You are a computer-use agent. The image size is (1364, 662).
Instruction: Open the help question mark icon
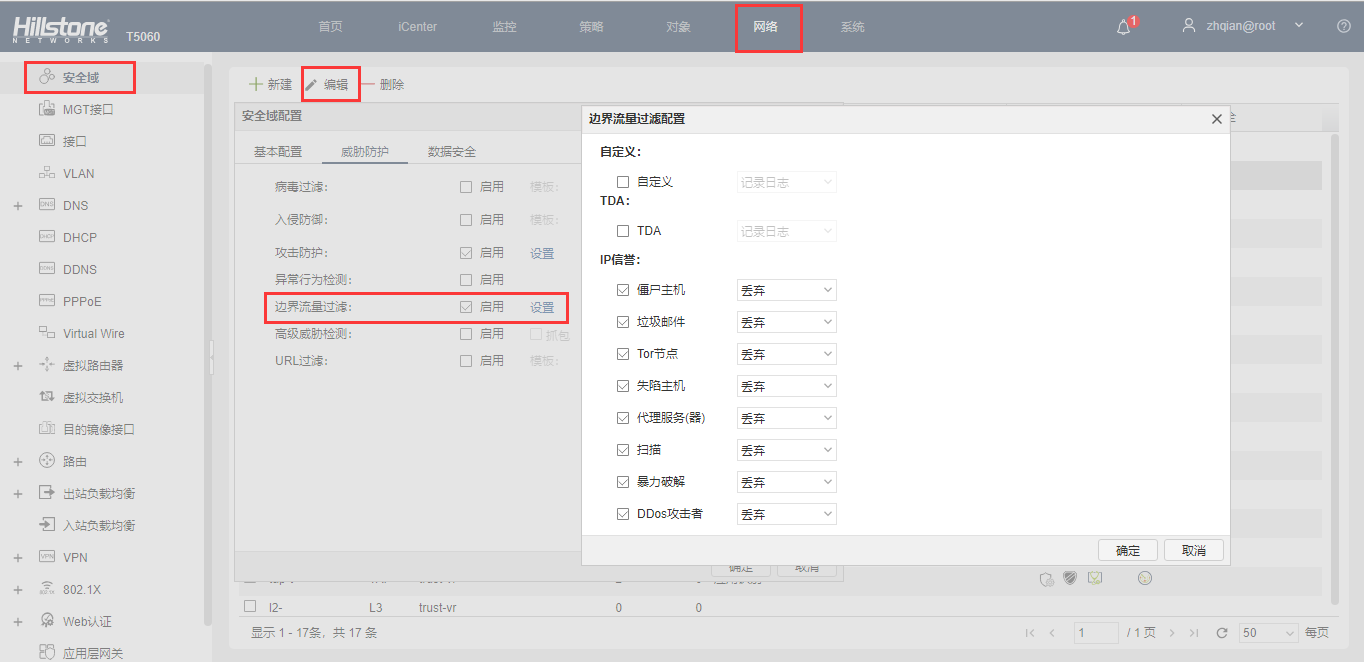tap(1343, 26)
